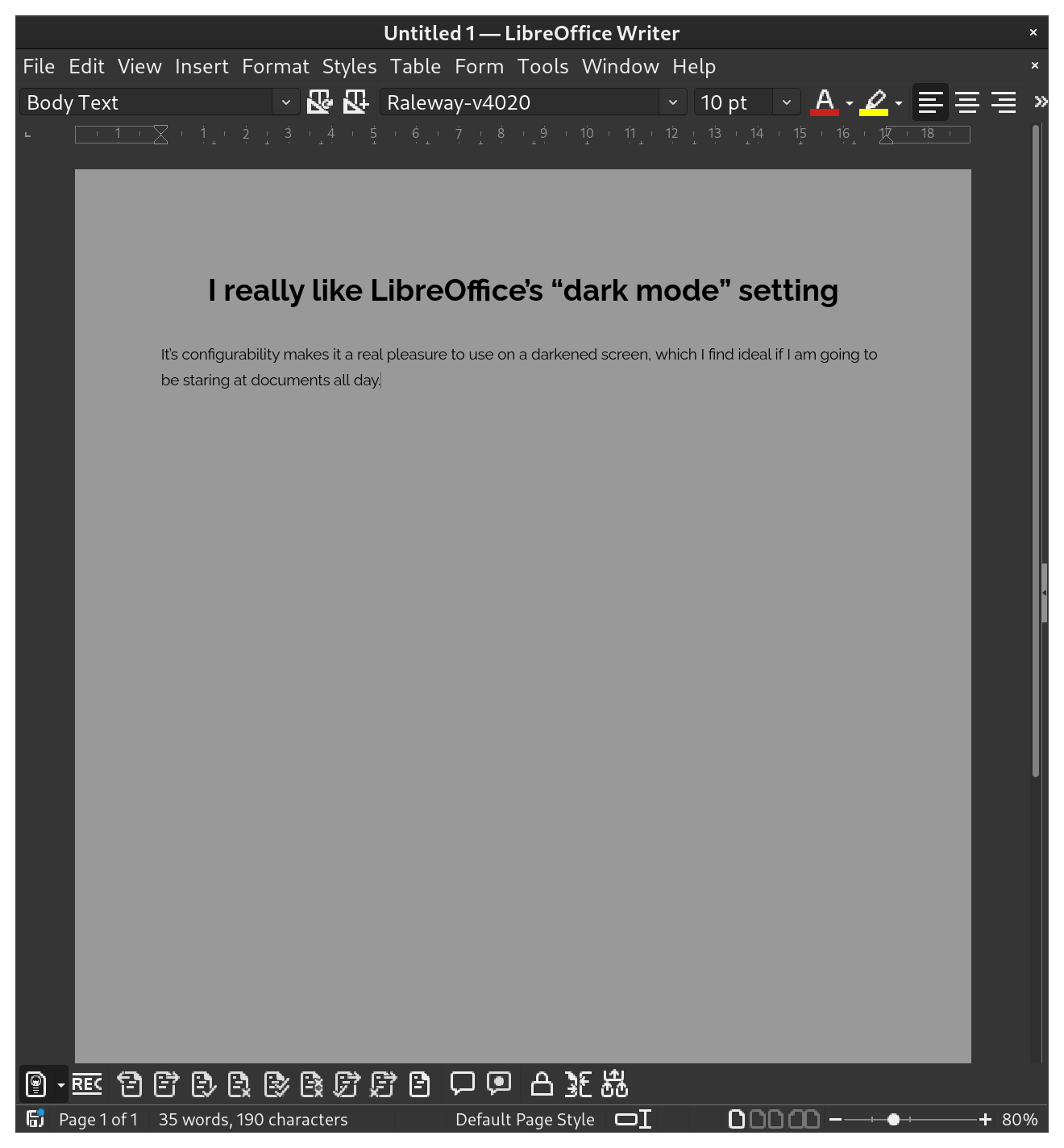Accept the current tracked change

coord(203,1084)
